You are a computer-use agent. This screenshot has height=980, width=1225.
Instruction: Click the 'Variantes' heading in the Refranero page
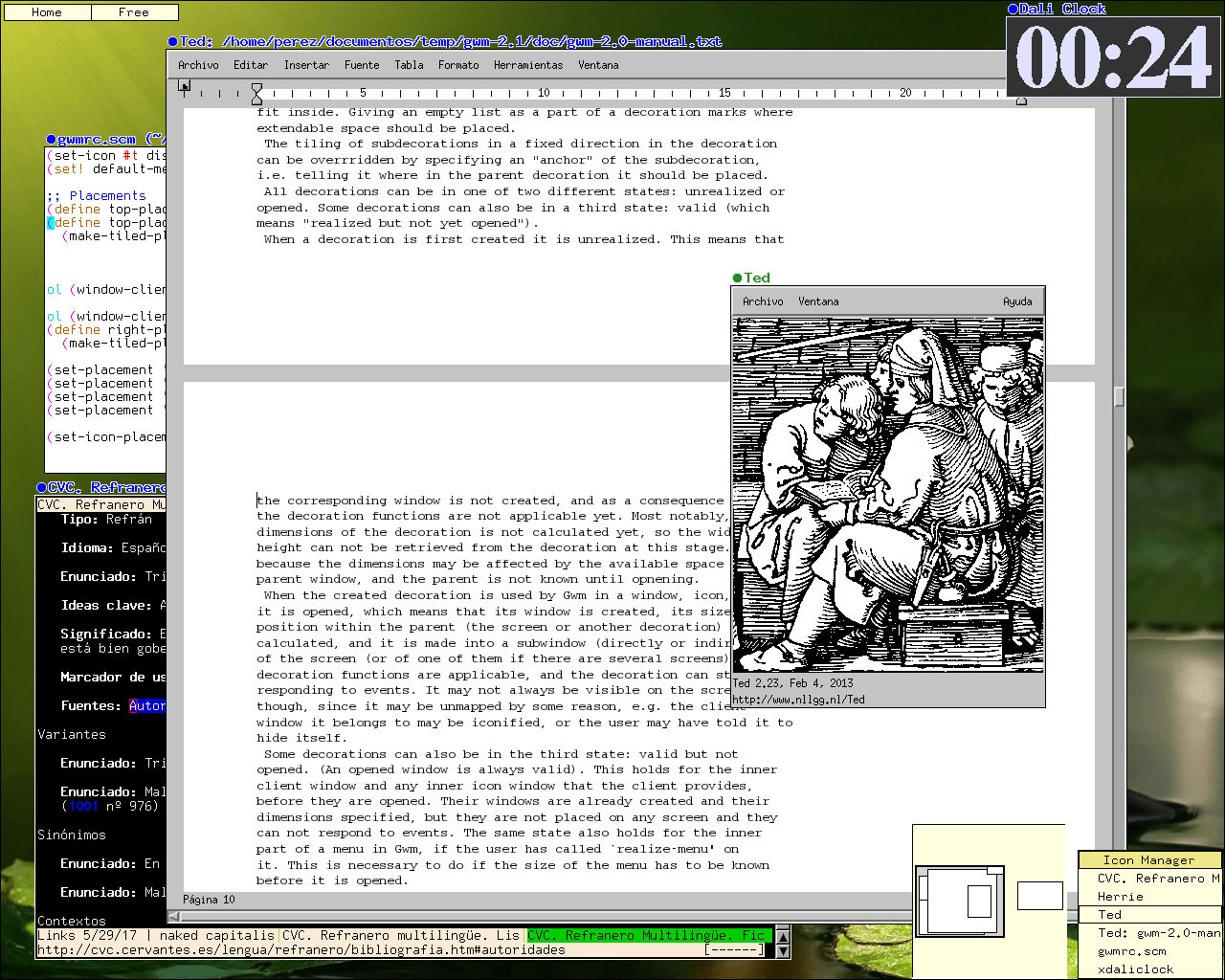[x=72, y=735]
